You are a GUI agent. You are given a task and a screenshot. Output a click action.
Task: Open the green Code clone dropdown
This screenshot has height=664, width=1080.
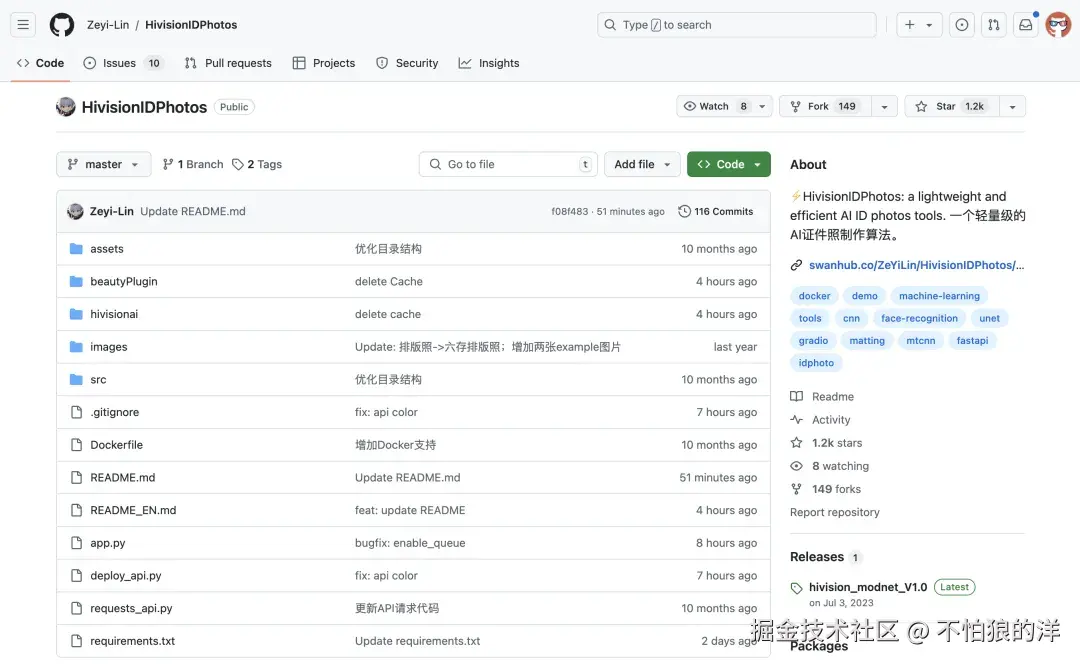click(x=729, y=164)
